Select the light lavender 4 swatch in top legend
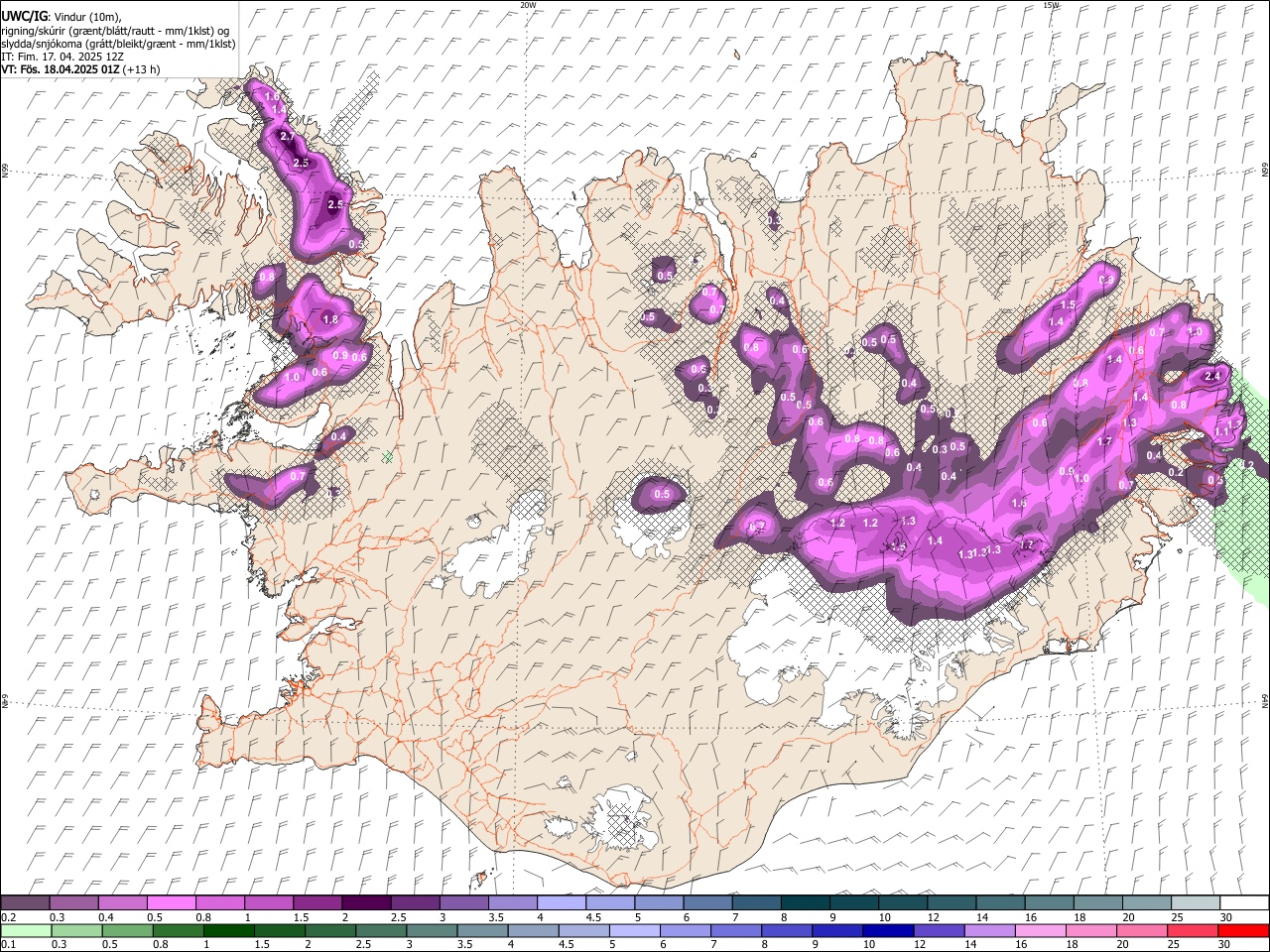1270x952 pixels. click(562, 903)
